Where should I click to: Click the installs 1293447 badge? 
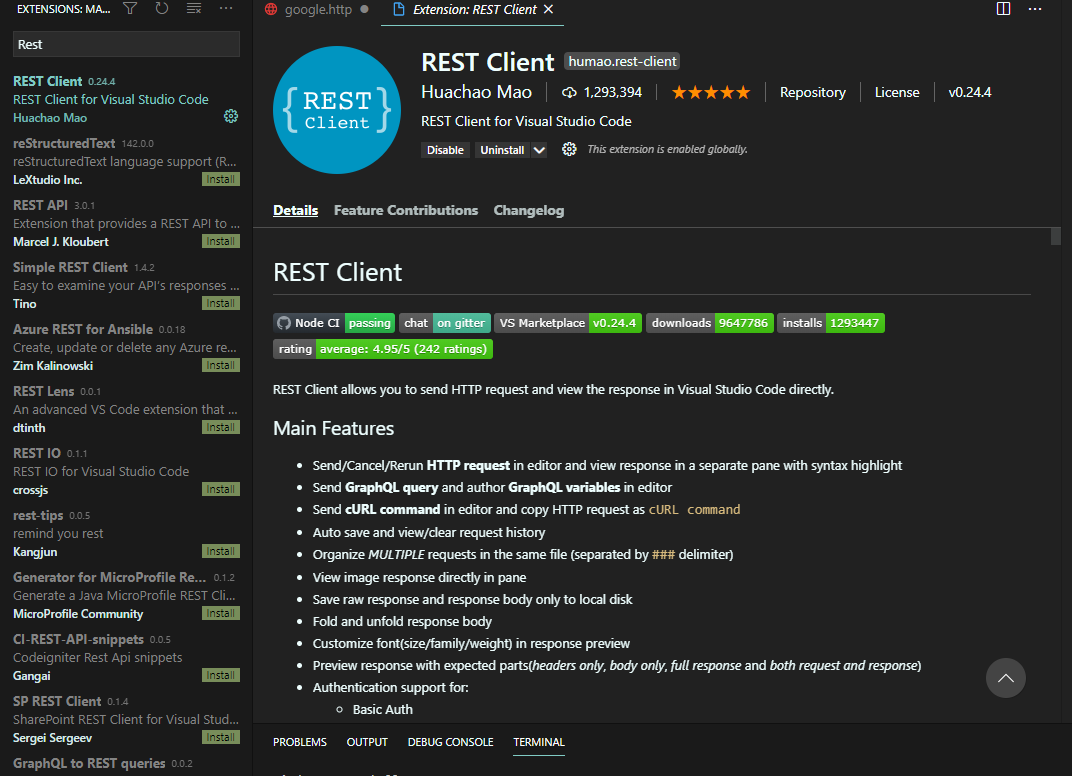click(x=831, y=323)
